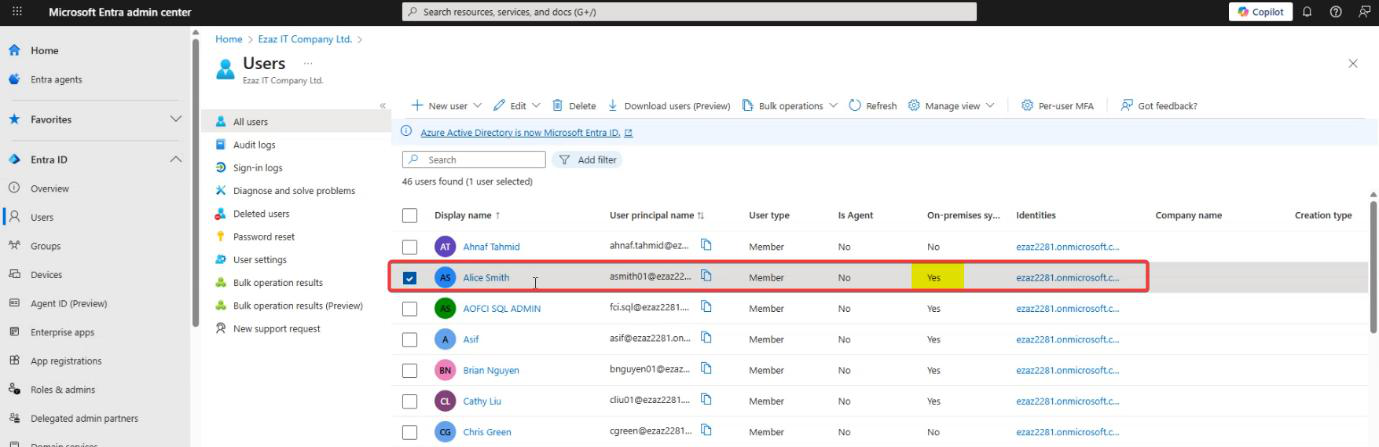Copy Ahnaf Tahmid's user principal name

tap(706, 246)
